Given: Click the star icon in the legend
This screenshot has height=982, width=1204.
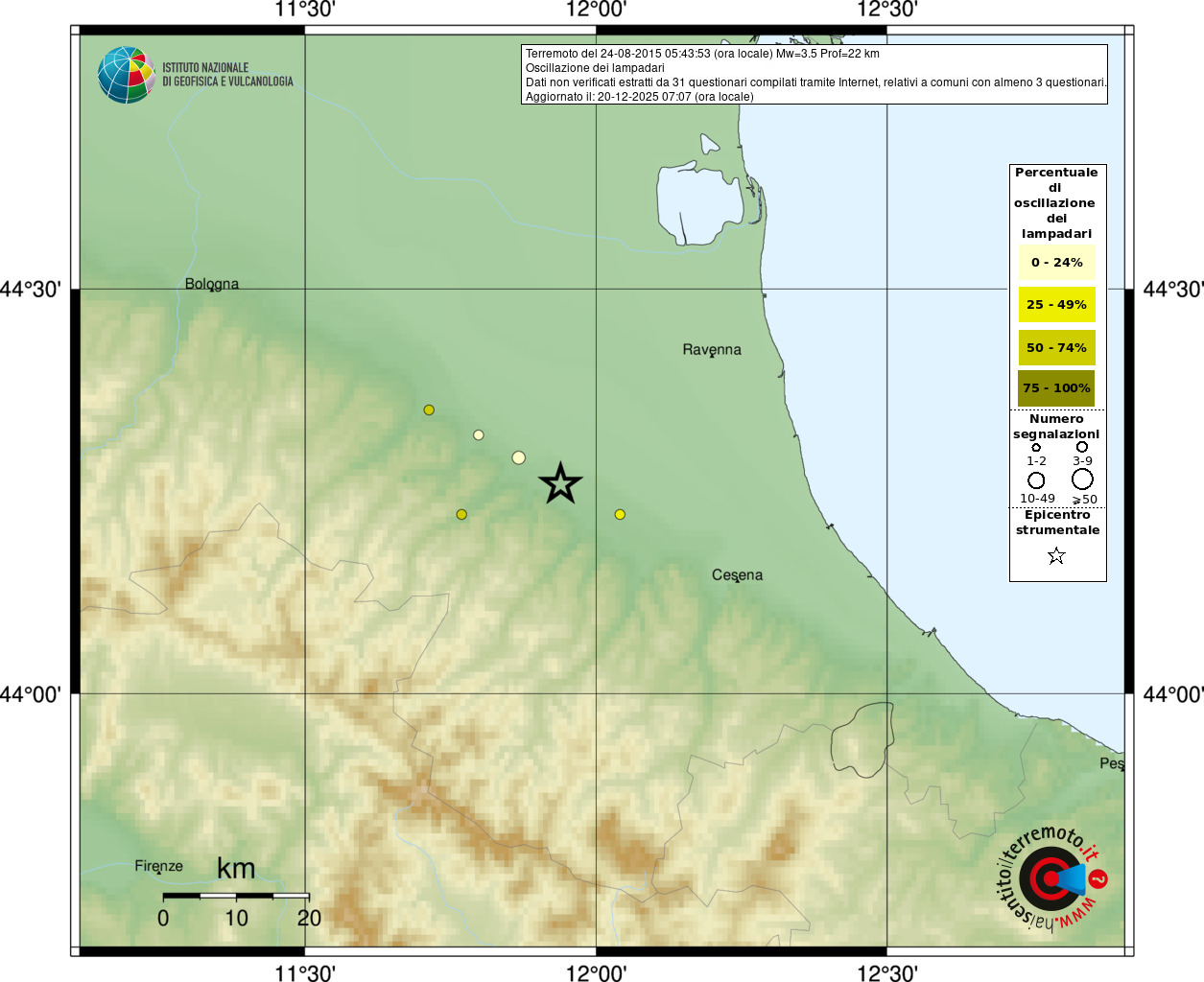Looking at the screenshot, I should coord(1056,555).
